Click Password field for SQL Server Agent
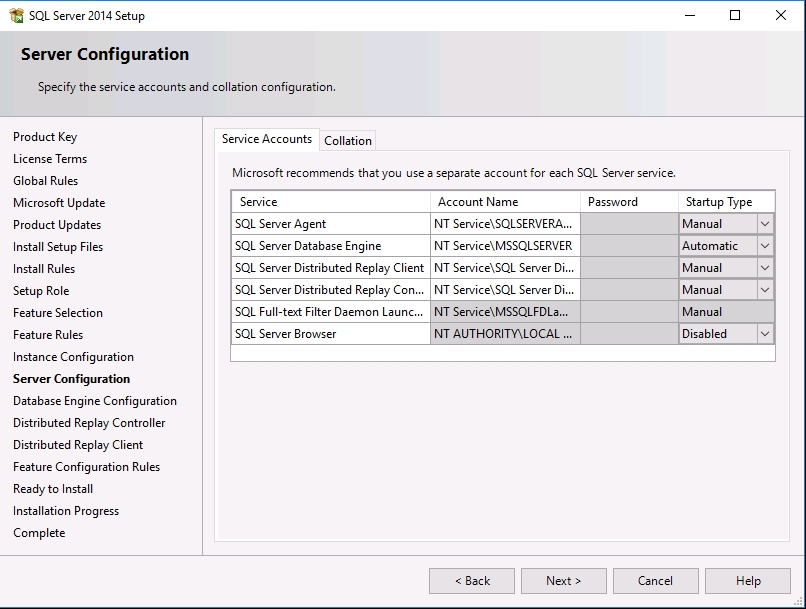The width and height of the screenshot is (806, 609). pos(629,224)
